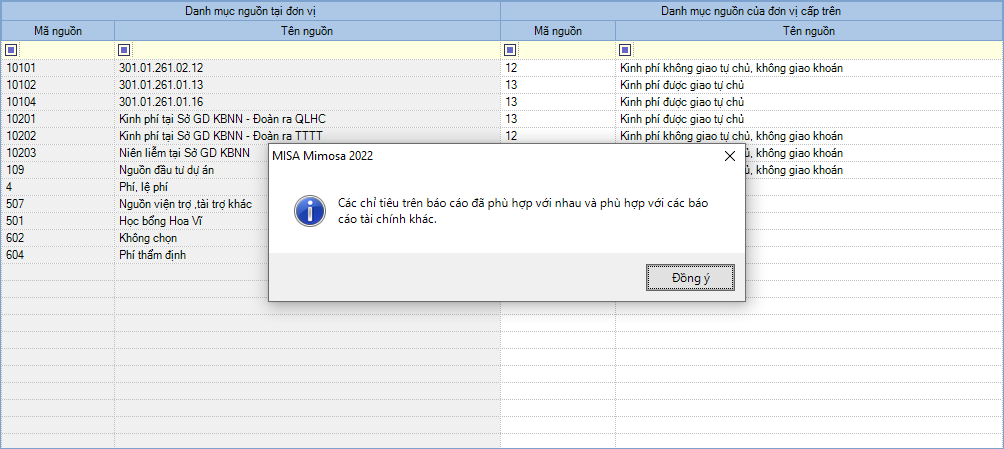
Task: Select first Kinh phí được giao tự chủ cell
Action: click(681, 85)
